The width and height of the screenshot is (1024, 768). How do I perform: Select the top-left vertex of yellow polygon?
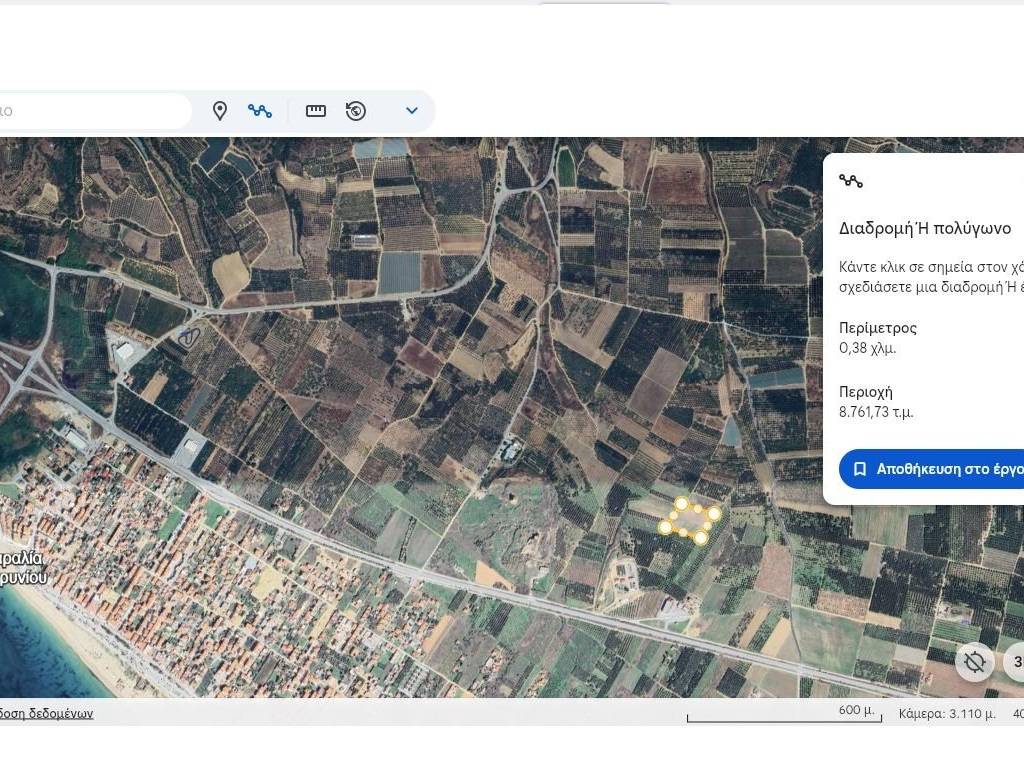[x=682, y=504]
